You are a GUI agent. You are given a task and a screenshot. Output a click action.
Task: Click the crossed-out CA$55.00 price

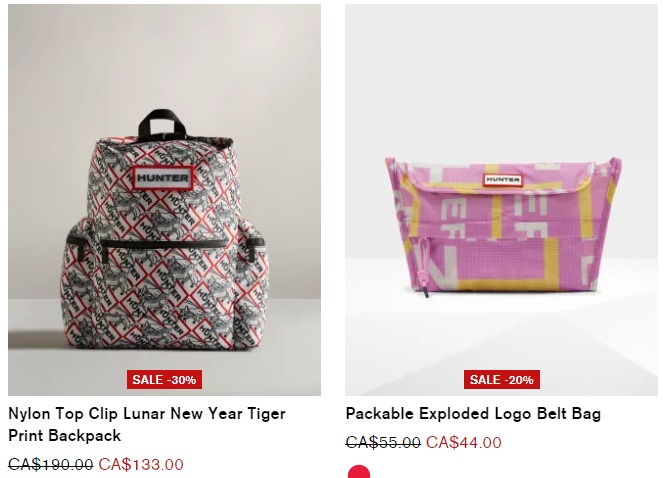tap(383, 442)
